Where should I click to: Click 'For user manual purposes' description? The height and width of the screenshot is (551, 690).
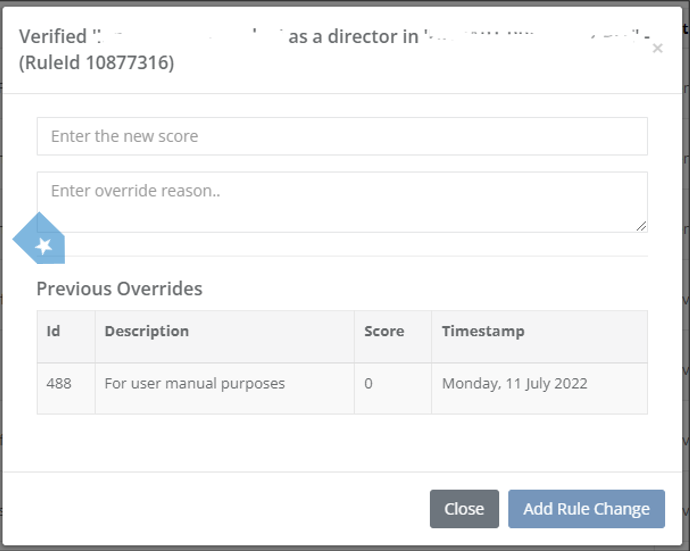click(x=195, y=383)
